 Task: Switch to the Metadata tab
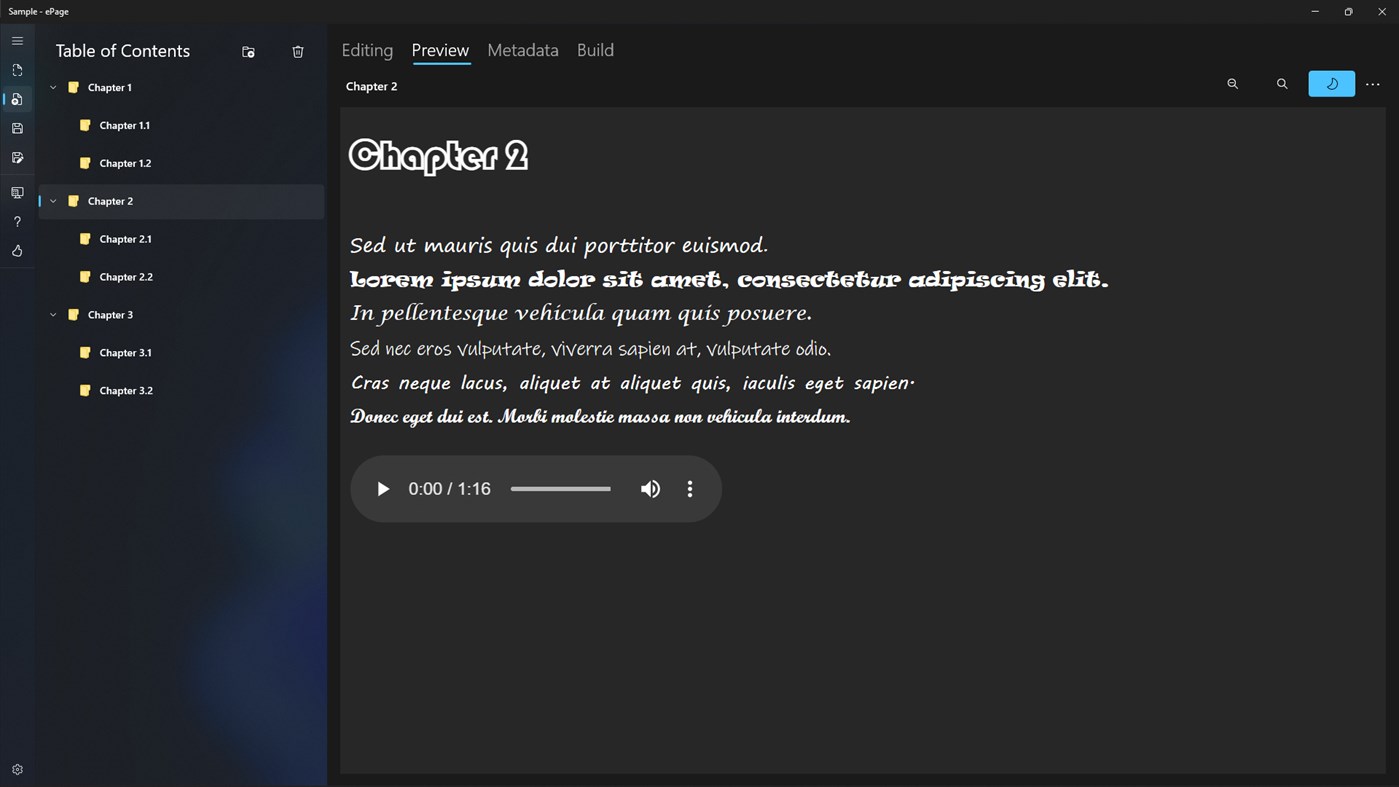(x=523, y=50)
